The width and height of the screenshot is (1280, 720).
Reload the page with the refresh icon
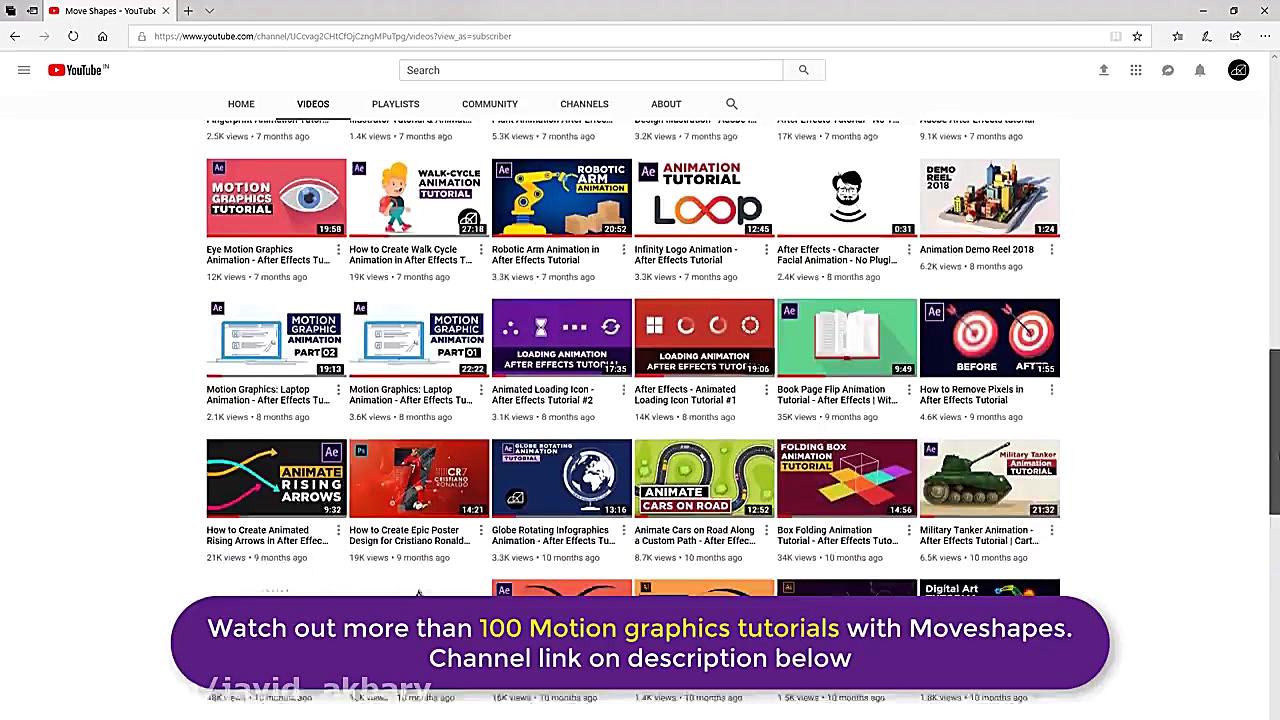click(73, 36)
